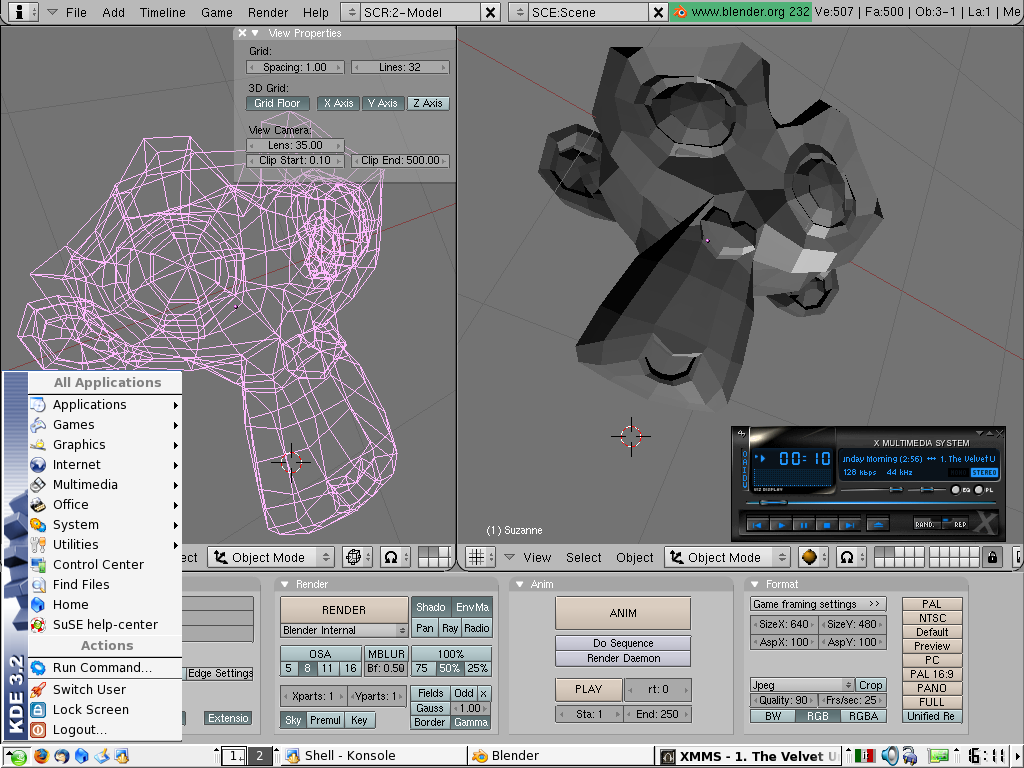This screenshot has width=1024, height=768.
Task: Click the XMMS stop playback button
Action: 826,524
